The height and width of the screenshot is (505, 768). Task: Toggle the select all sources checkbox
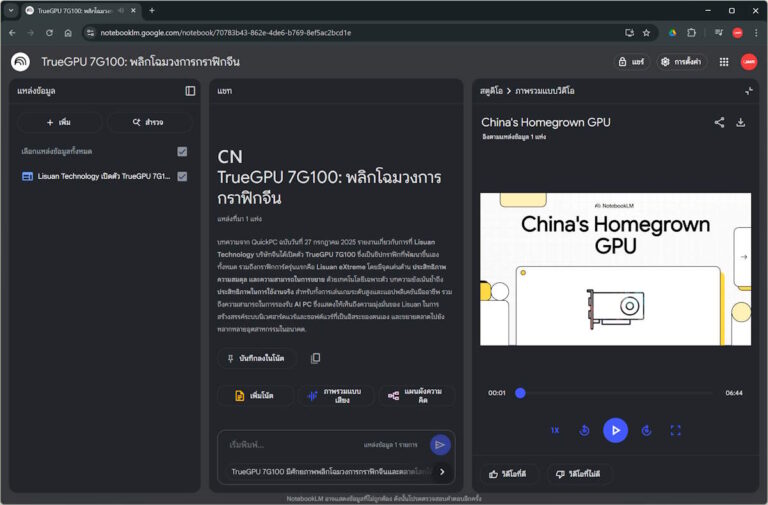point(182,151)
